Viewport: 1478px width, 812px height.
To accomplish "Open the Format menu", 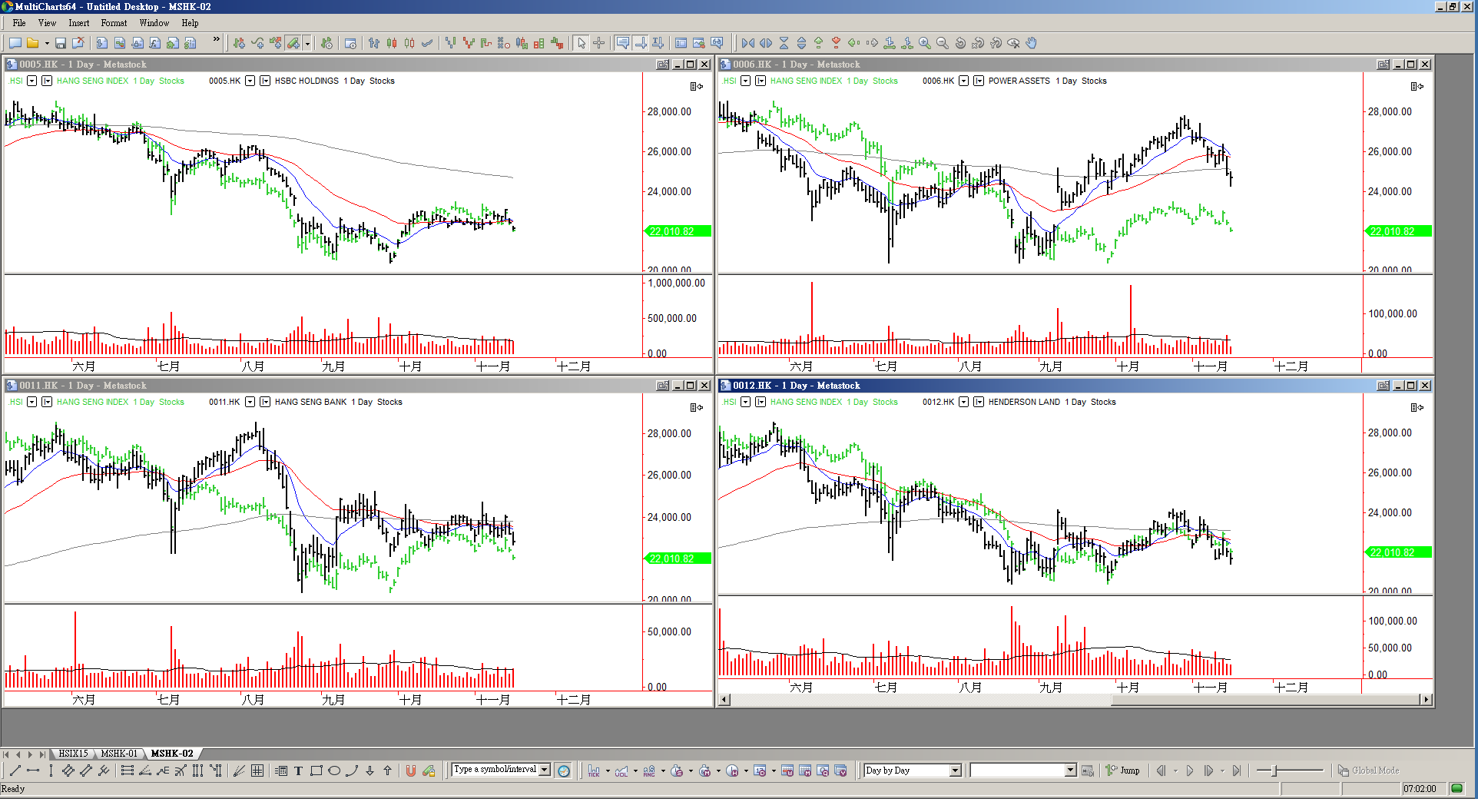I will (114, 23).
